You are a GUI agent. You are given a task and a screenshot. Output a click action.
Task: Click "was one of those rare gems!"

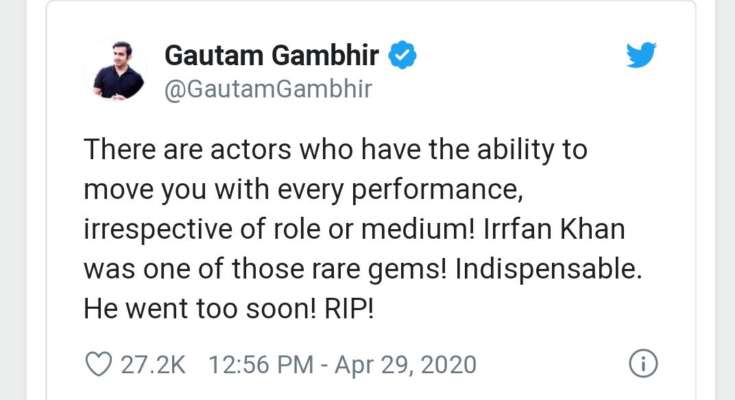click(265, 270)
